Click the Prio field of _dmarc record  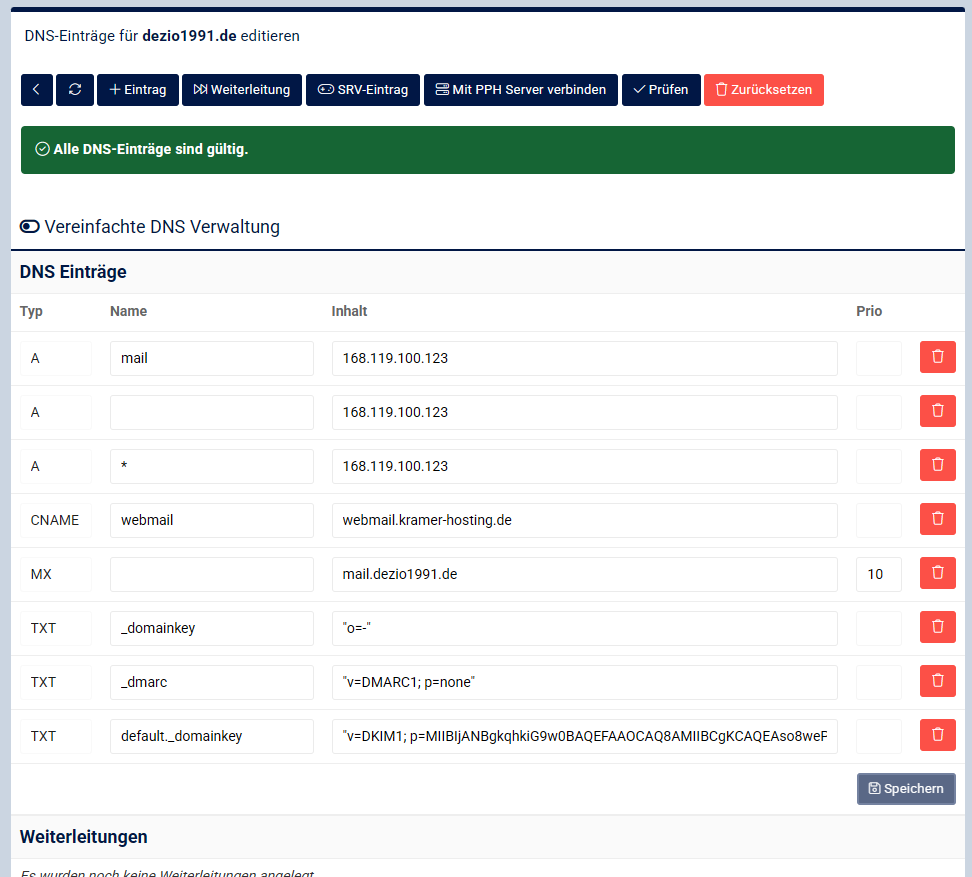(878, 682)
